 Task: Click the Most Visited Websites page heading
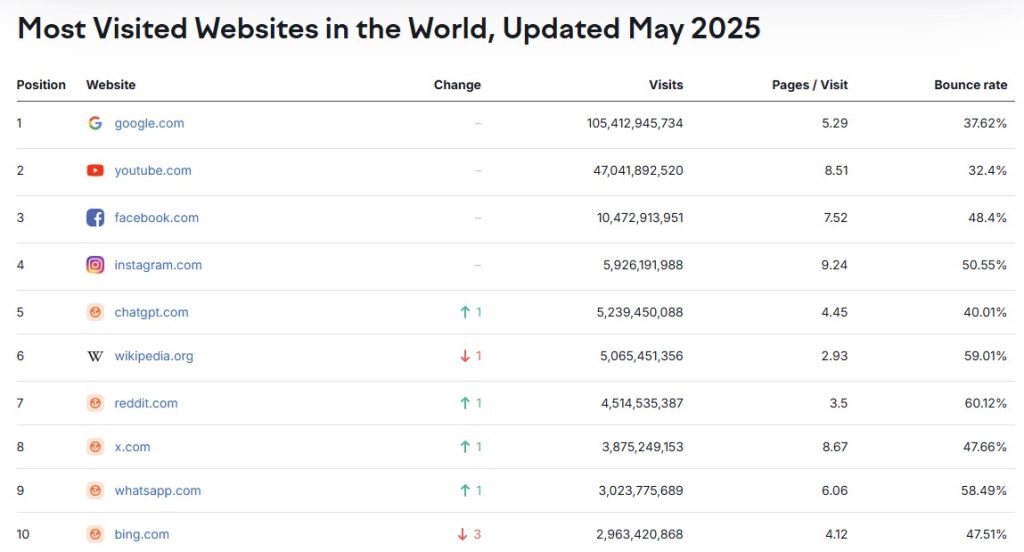[x=389, y=29]
